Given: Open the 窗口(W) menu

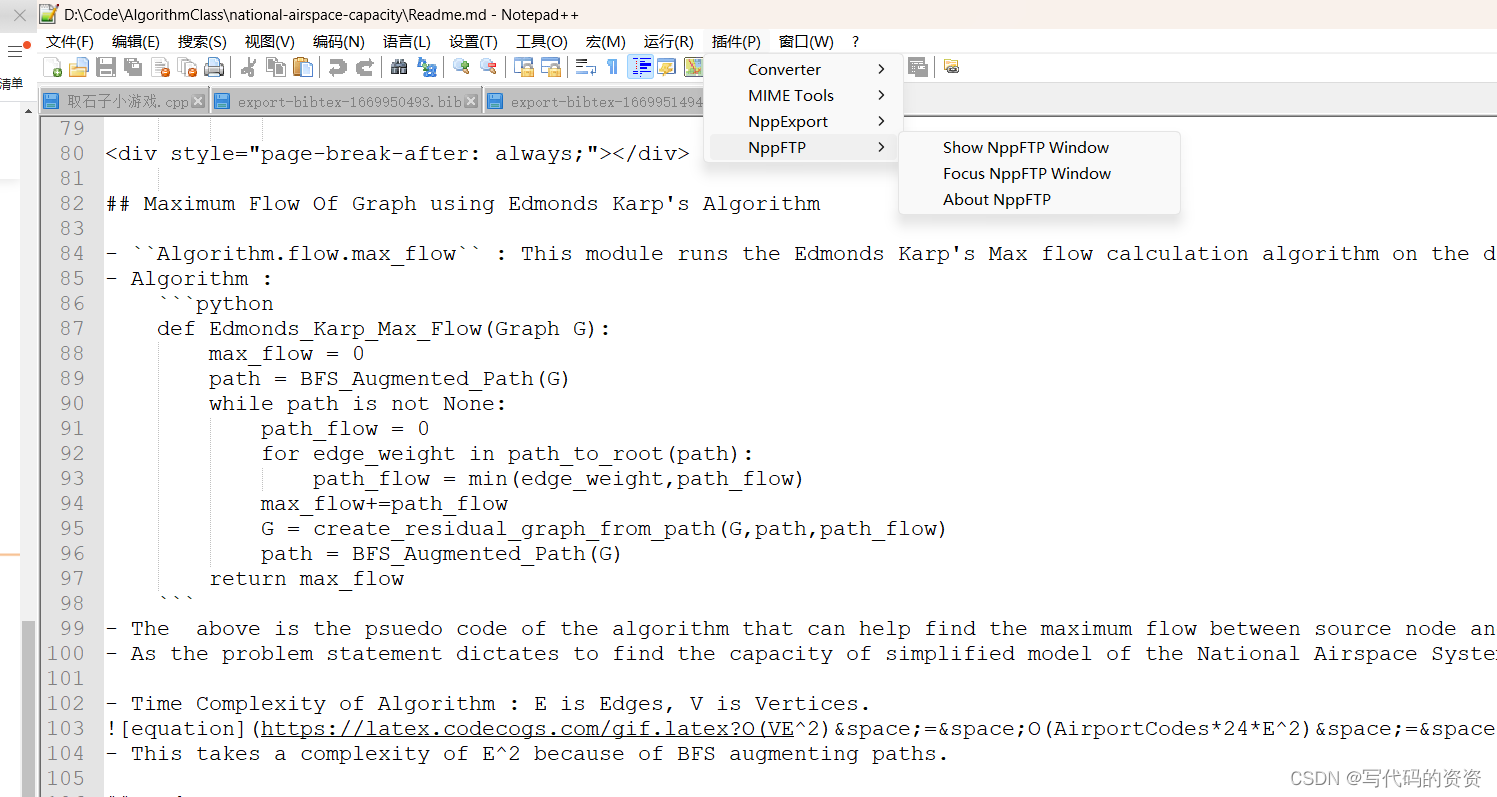Looking at the screenshot, I should [806, 41].
